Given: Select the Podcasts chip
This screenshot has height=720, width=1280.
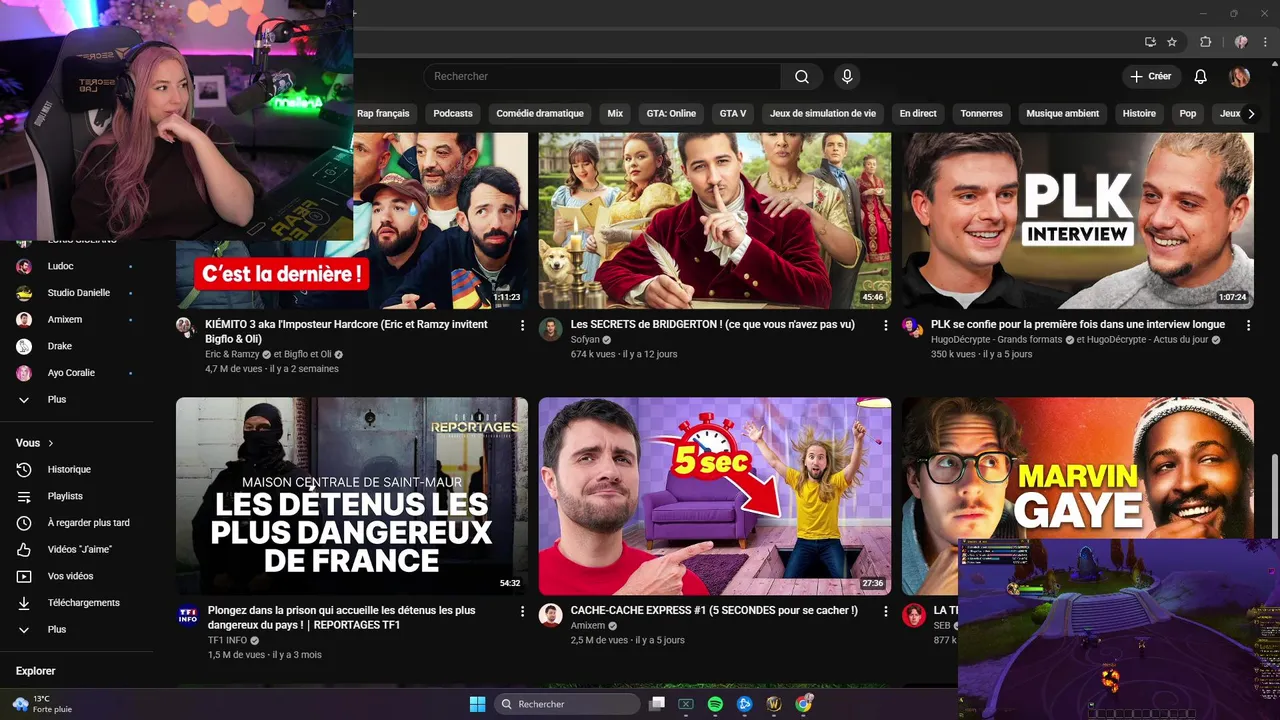Looking at the screenshot, I should point(453,114).
